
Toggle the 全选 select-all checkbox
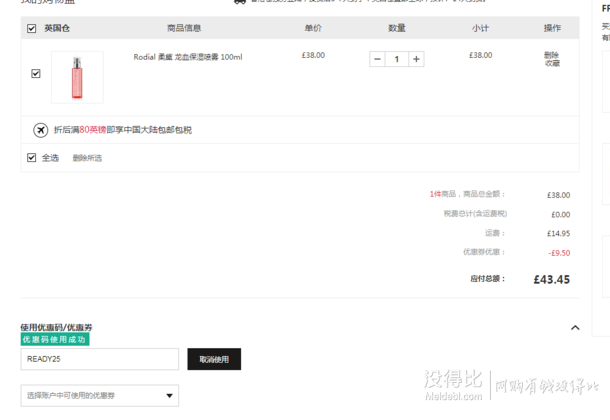[32, 158]
